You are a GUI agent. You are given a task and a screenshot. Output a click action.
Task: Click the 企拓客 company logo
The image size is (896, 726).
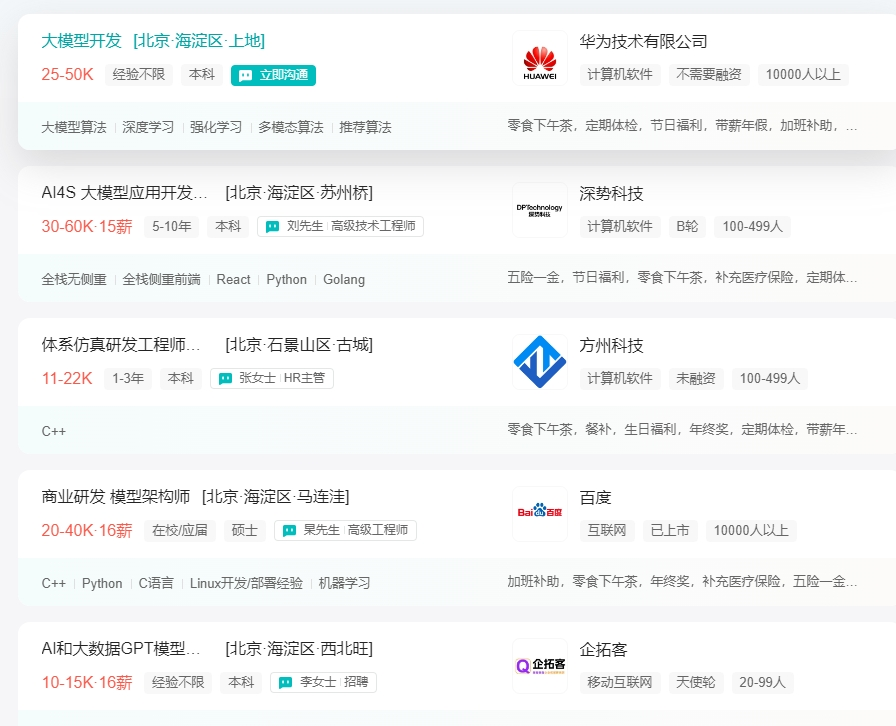point(539,667)
